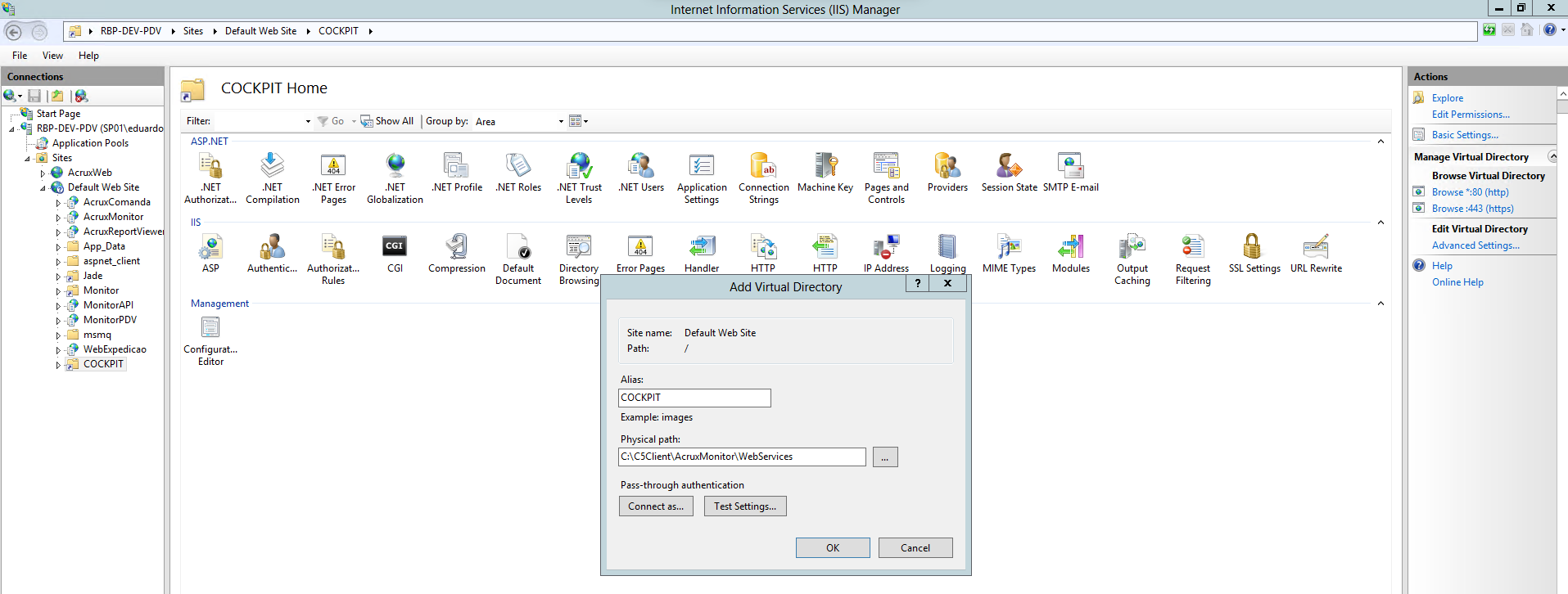
Task: Expand the AcruxComanda tree node
Action: point(58,202)
